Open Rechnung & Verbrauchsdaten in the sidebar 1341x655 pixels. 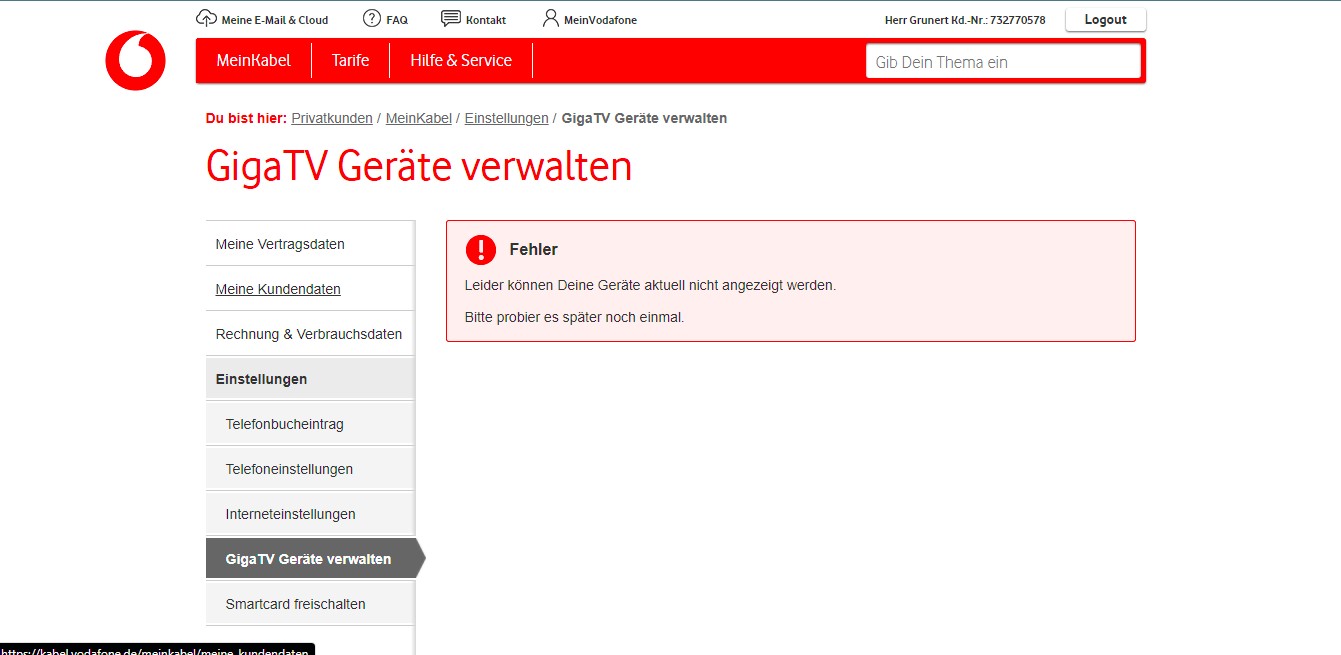(x=310, y=334)
